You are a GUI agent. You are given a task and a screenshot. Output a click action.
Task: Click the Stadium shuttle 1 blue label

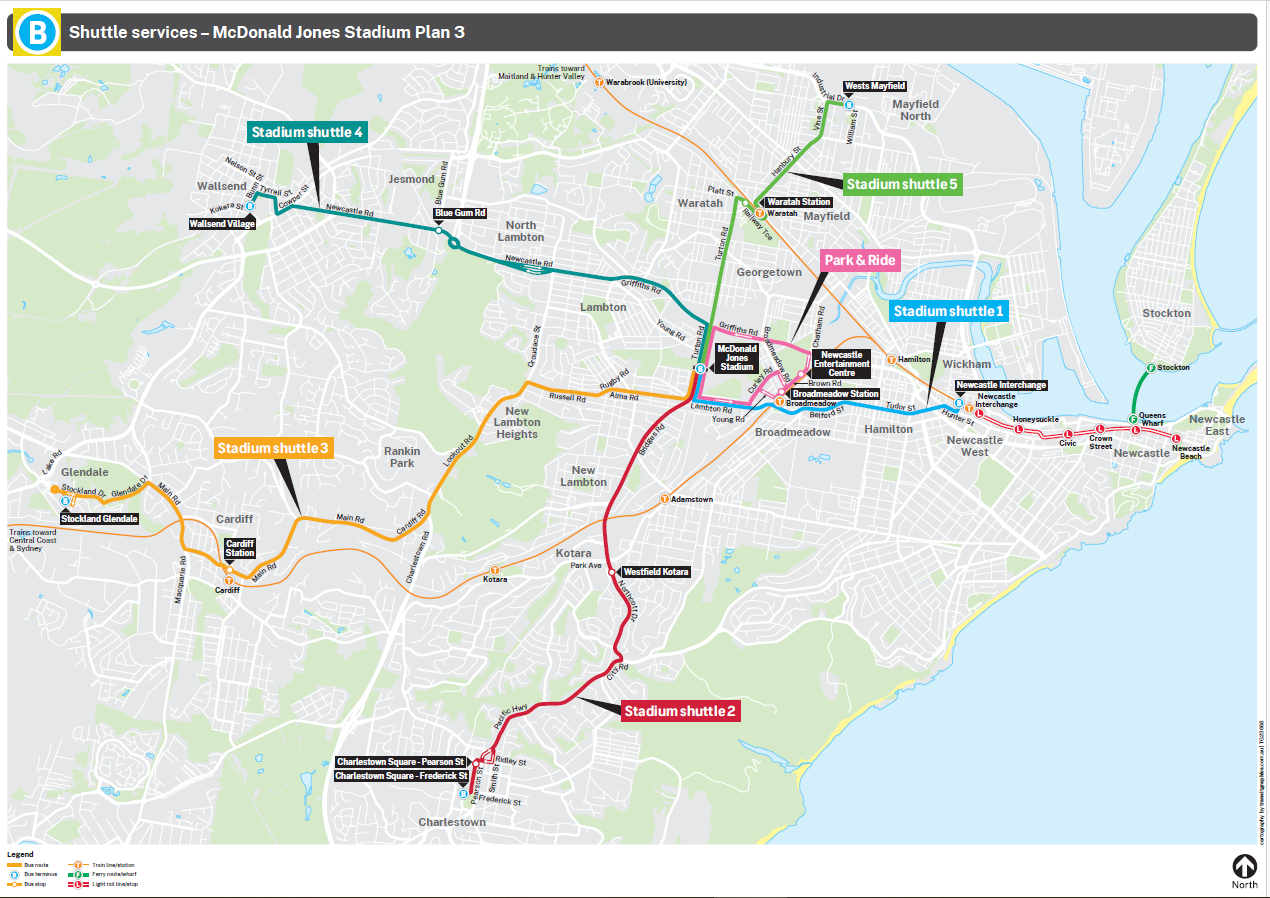pos(948,311)
